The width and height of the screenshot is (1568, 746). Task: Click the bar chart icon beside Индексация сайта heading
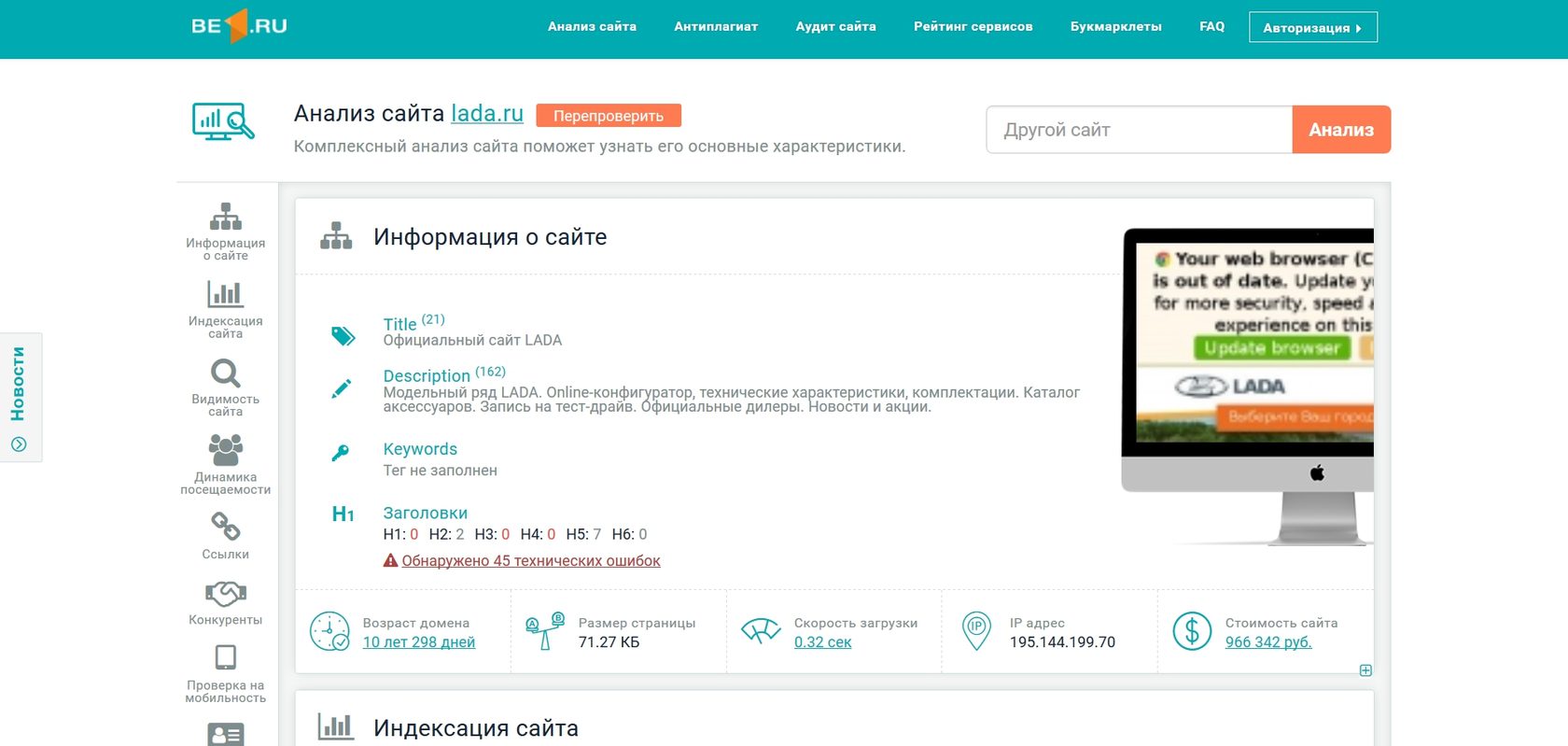point(336,726)
